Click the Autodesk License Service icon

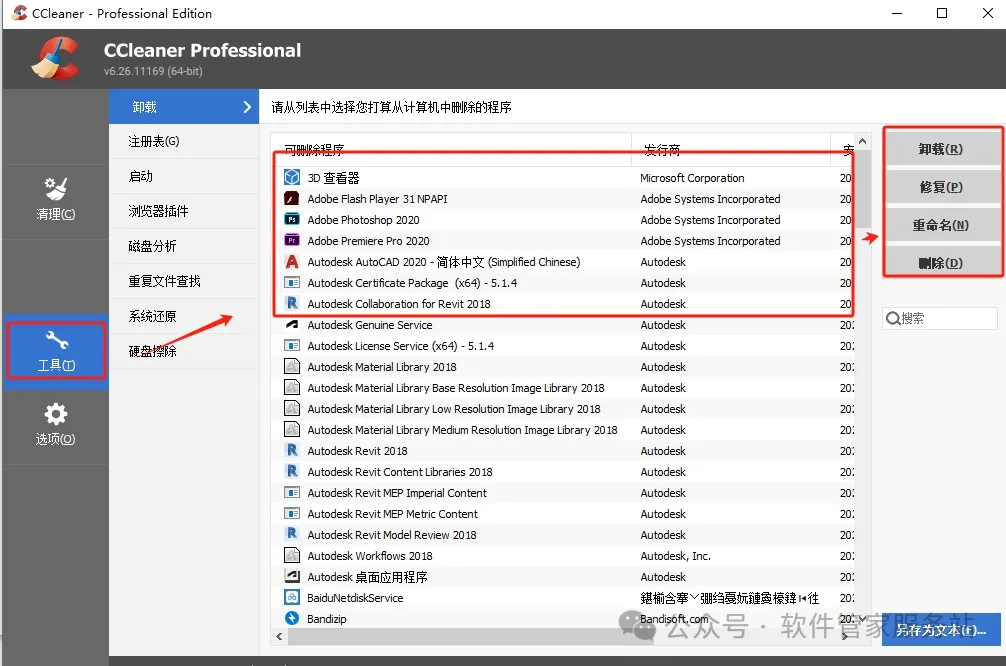[x=292, y=346]
